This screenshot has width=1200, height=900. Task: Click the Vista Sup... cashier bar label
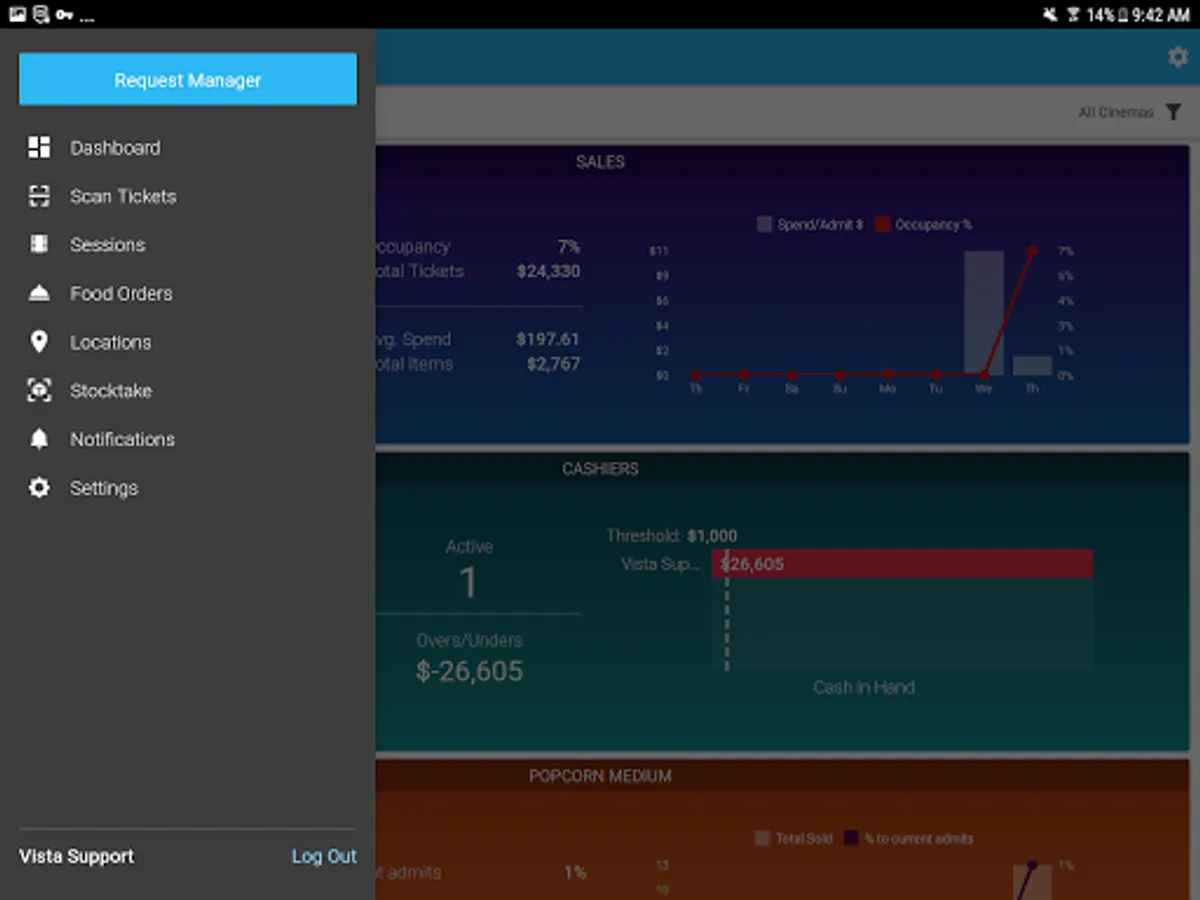click(x=660, y=564)
